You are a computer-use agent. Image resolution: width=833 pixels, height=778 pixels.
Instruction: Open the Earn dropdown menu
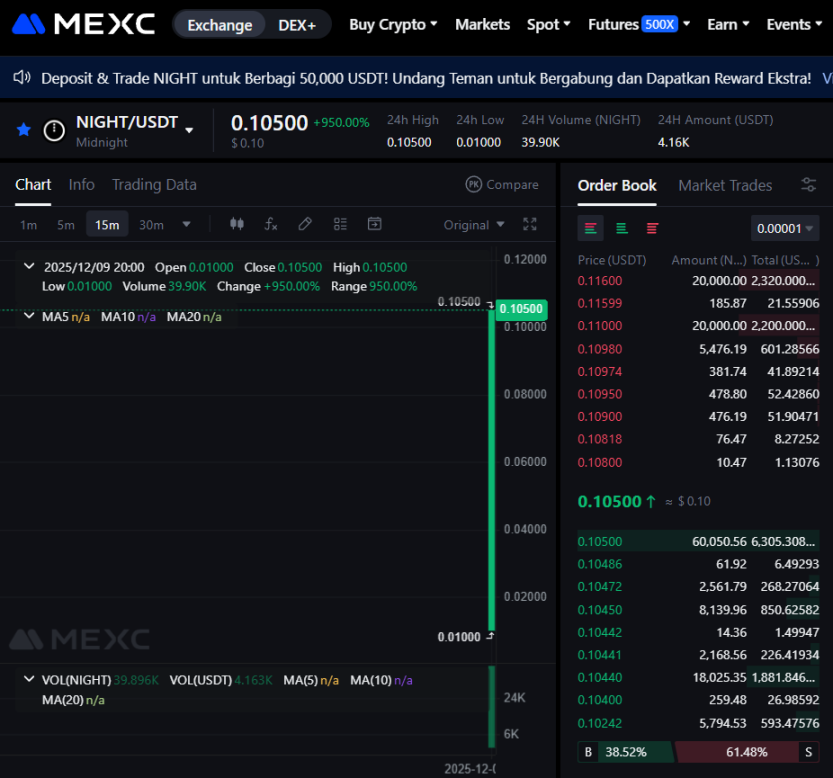pyautogui.click(x=728, y=24)
